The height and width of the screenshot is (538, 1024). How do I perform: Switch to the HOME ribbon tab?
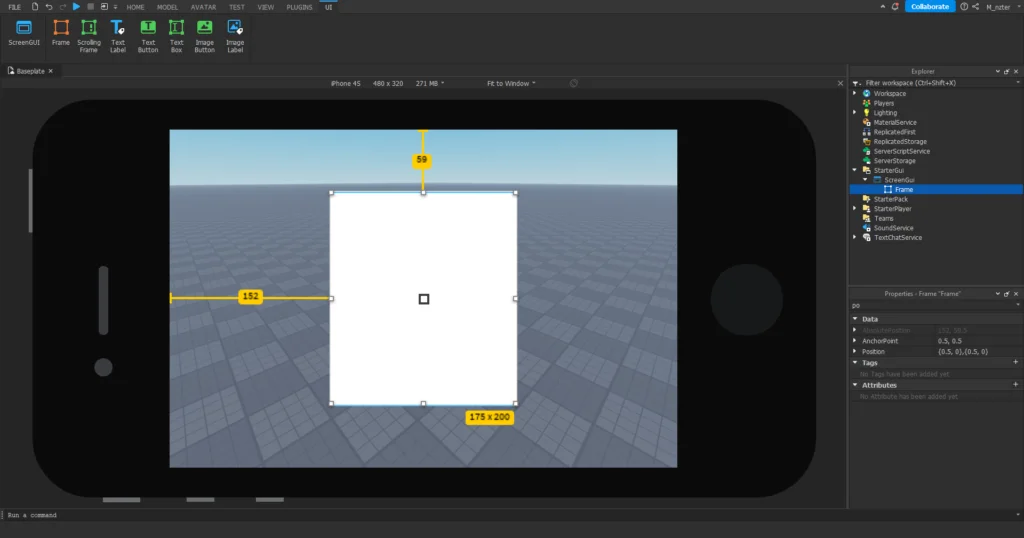tap(135, 6)
